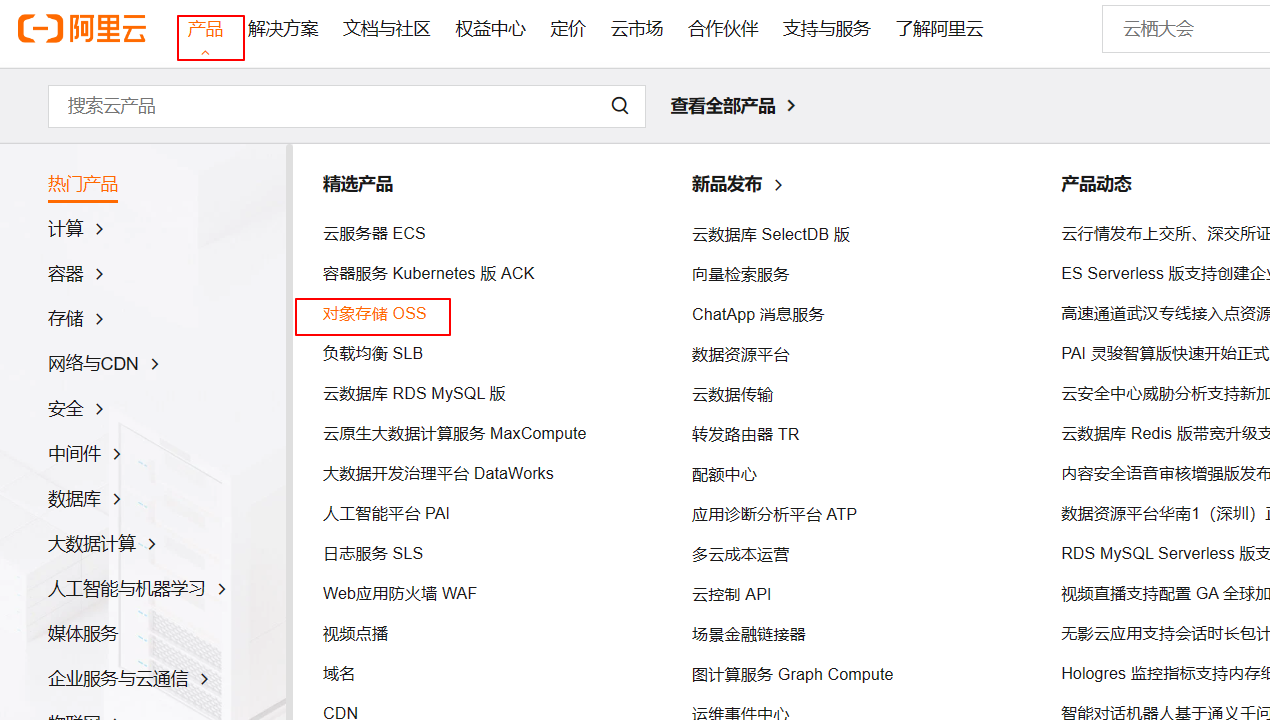Open the 解决方案 menu item
The image size is (1270, 720).
283,29
